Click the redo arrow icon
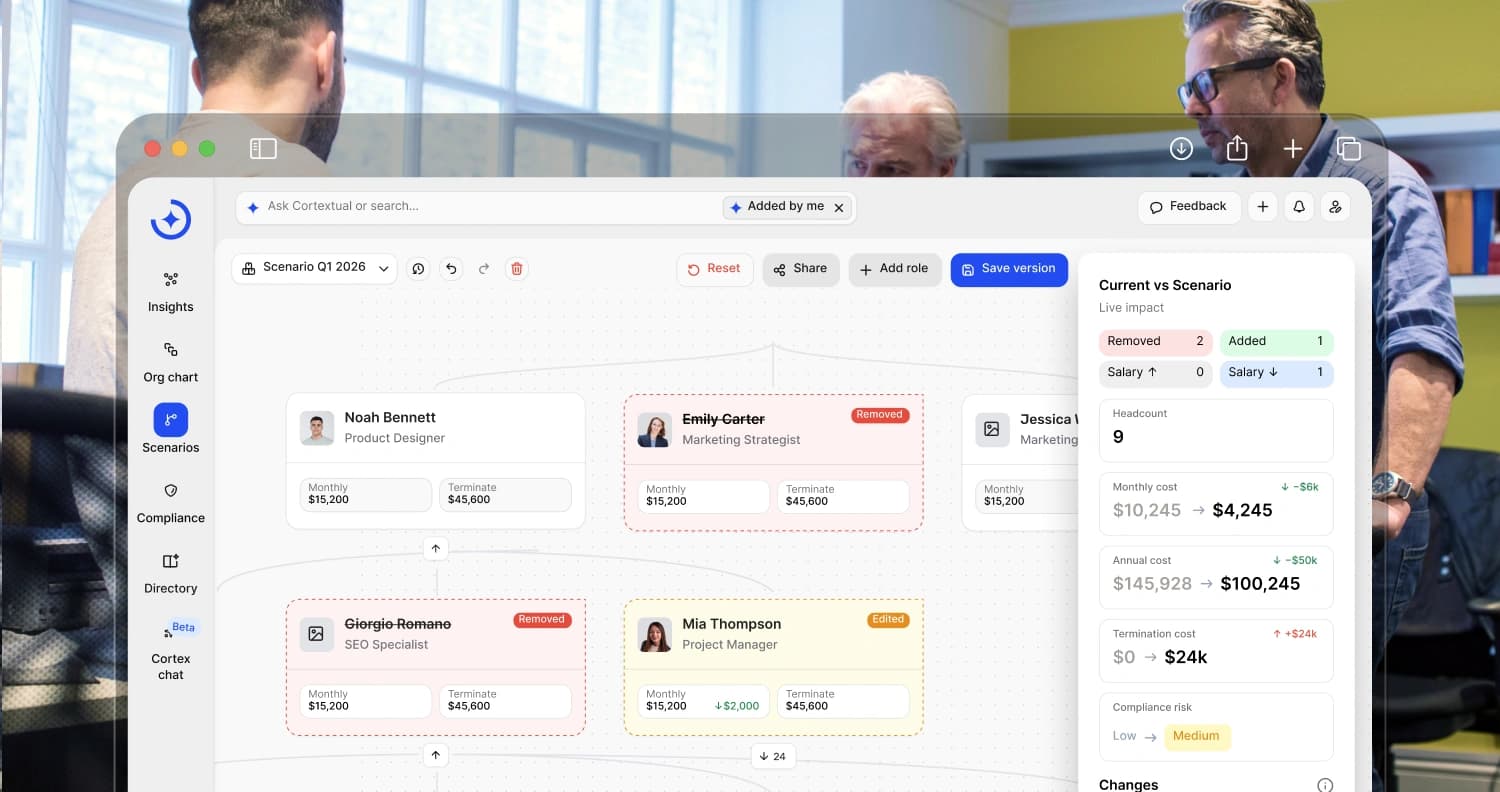Screen dimensions: 1500x792 coord(484,268)
